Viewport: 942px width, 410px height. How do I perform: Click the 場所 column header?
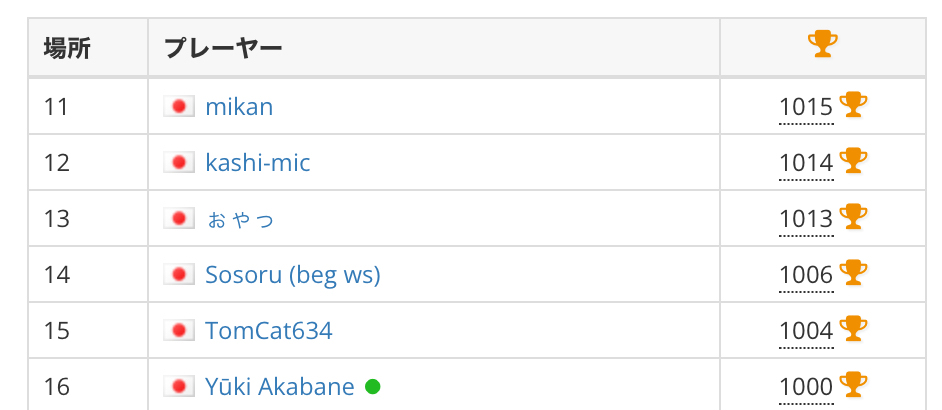(x=67, y=47)
